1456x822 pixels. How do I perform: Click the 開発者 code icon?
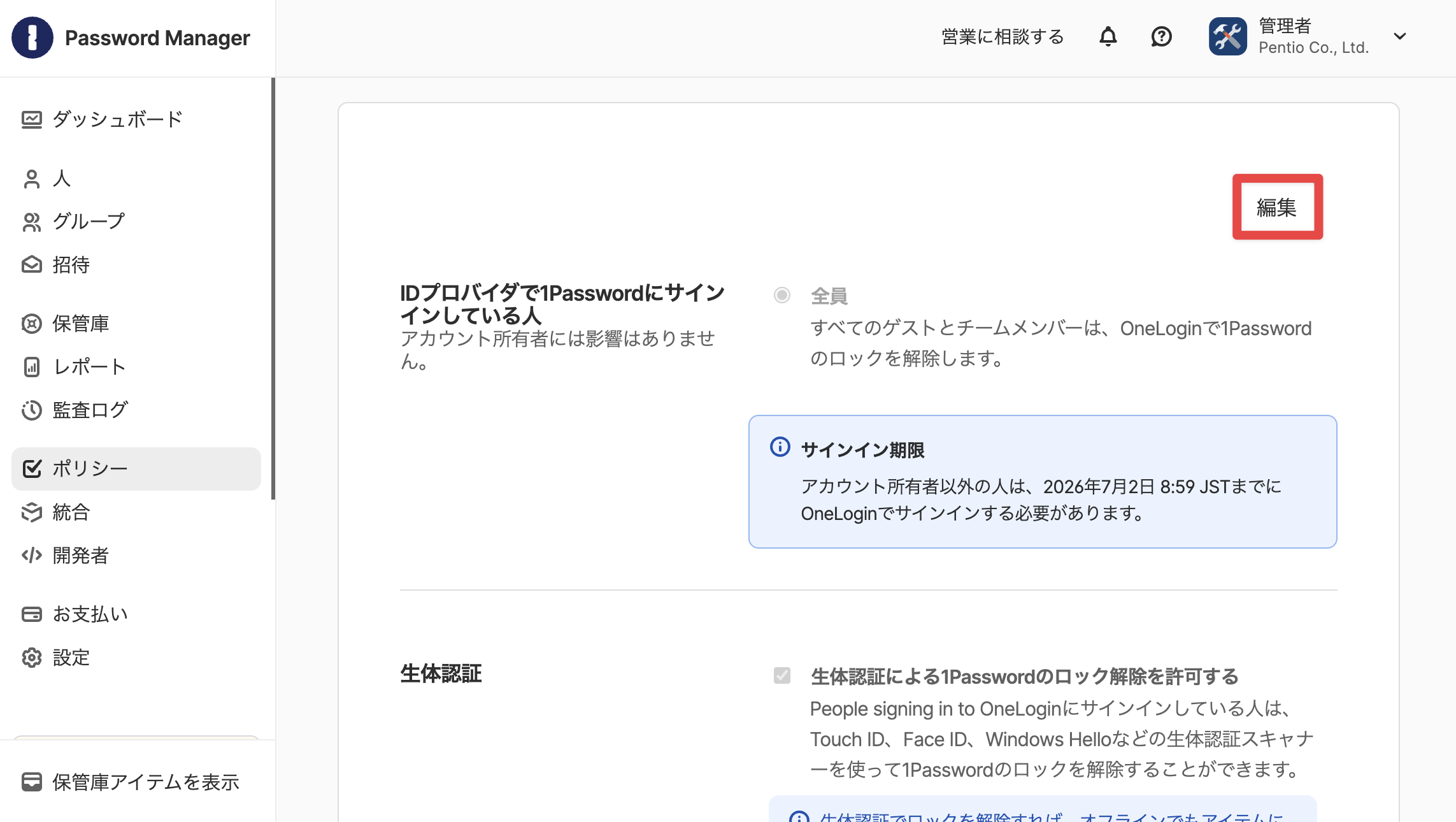(x=32, y=556)
